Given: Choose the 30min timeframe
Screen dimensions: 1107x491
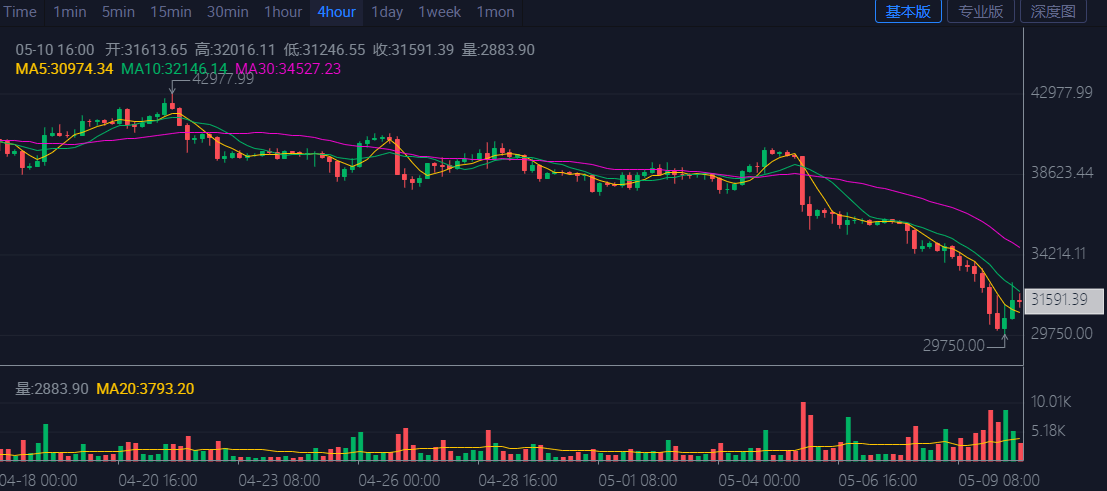Looking at the screenshot, I should coord(227,12).
